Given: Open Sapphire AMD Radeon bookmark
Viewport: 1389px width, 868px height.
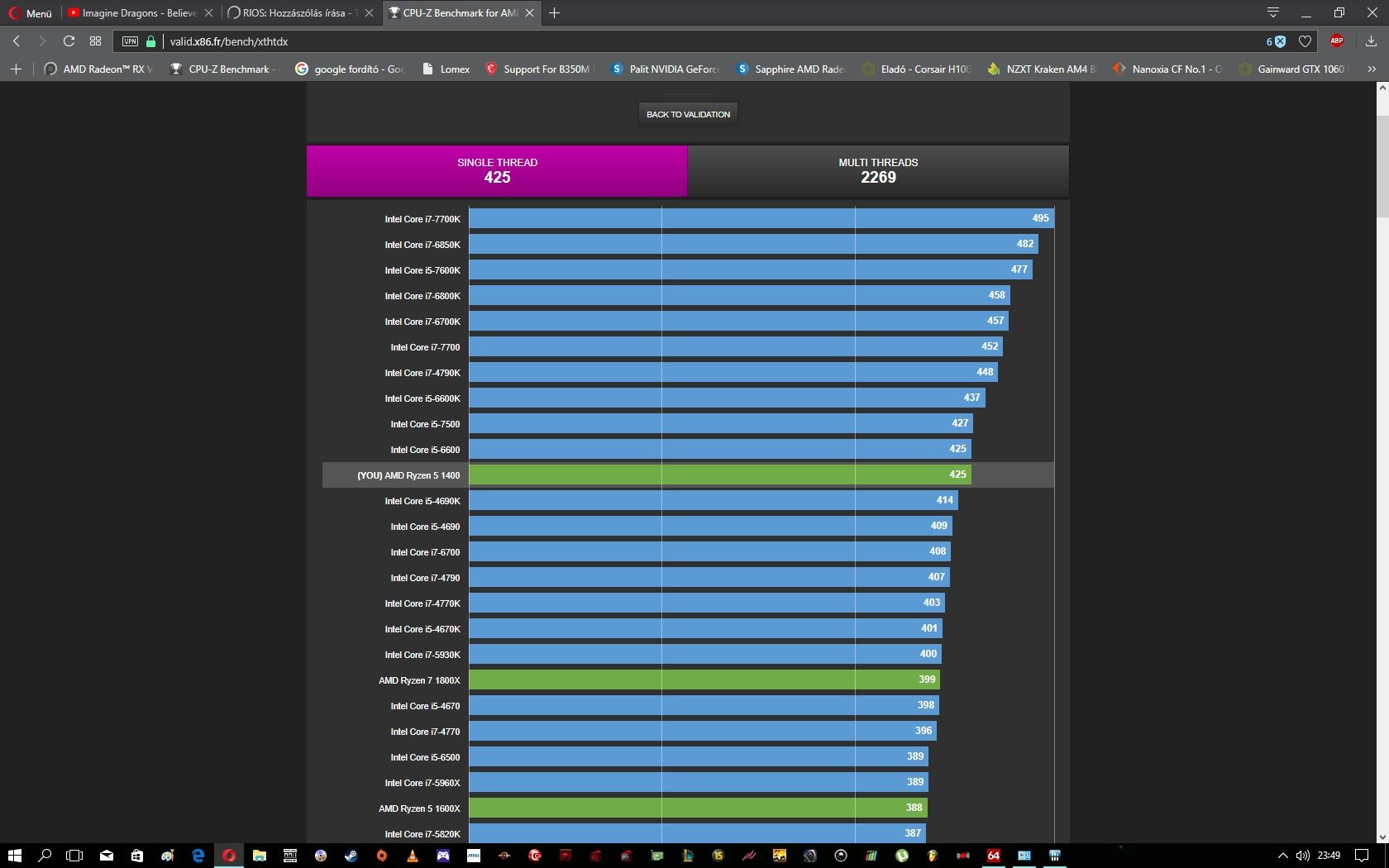Looking at the screenshot, I should pyautogui.click(x=791, y=69).
